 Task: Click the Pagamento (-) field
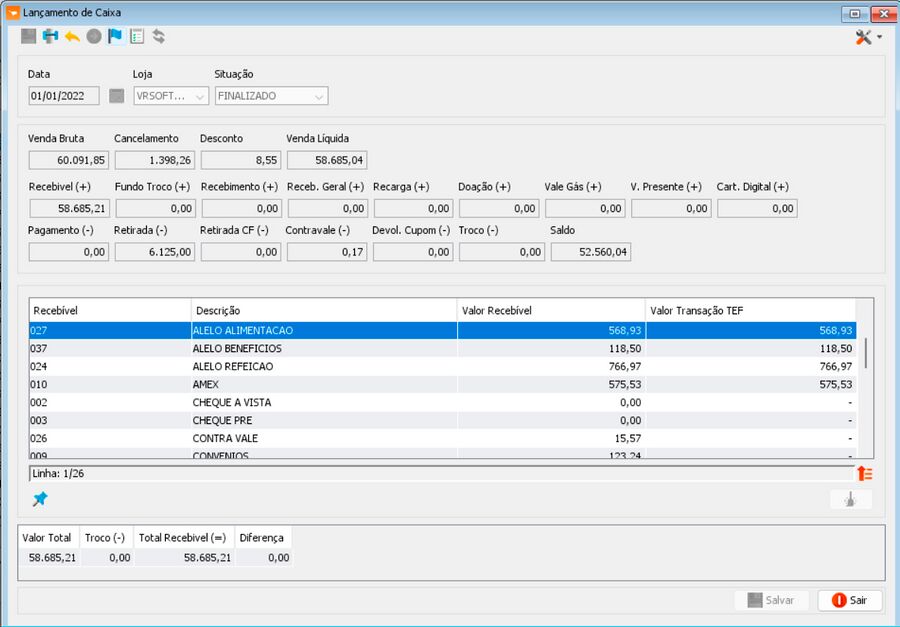click(68, 252)
